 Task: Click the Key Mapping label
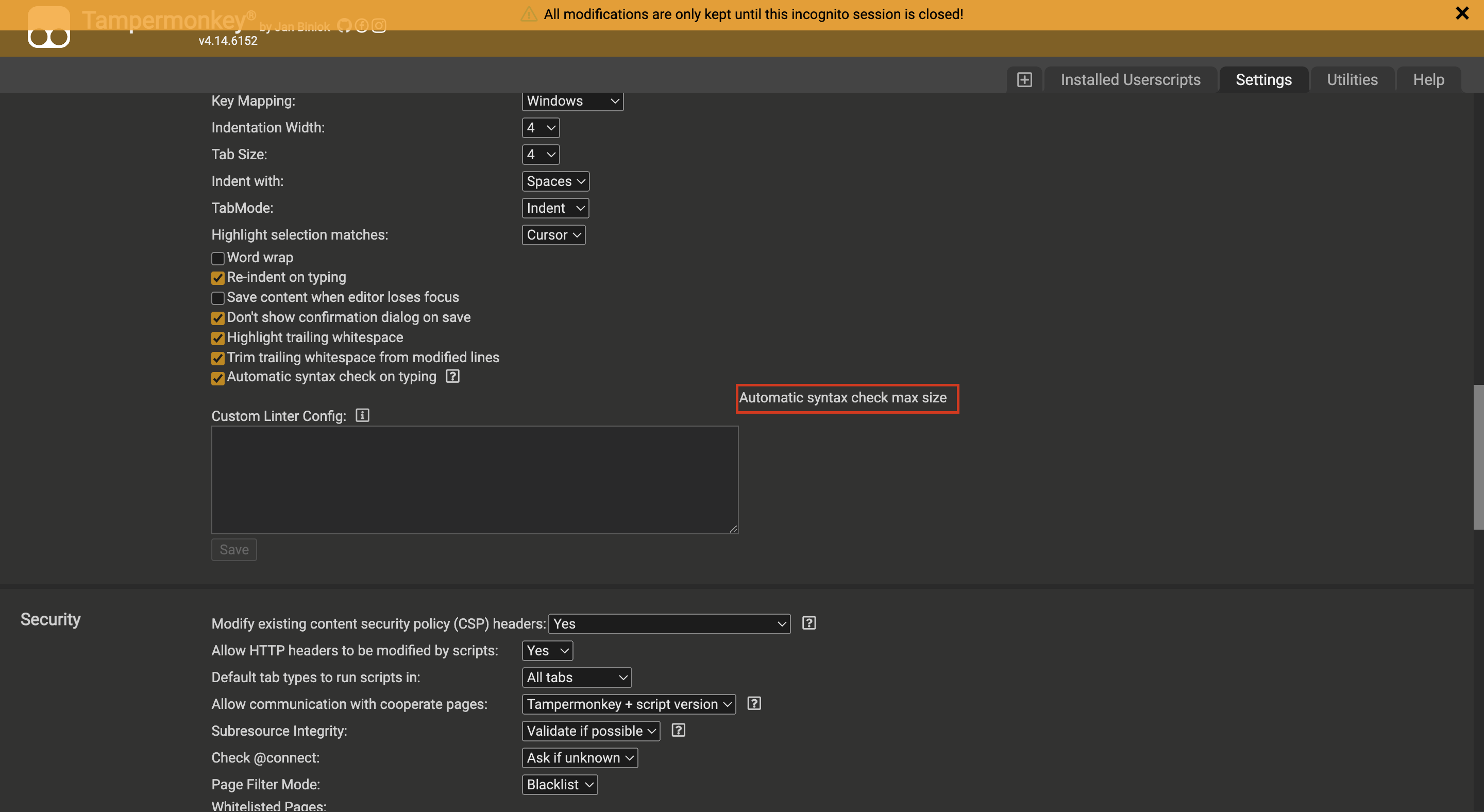click(x=254, y=101)
